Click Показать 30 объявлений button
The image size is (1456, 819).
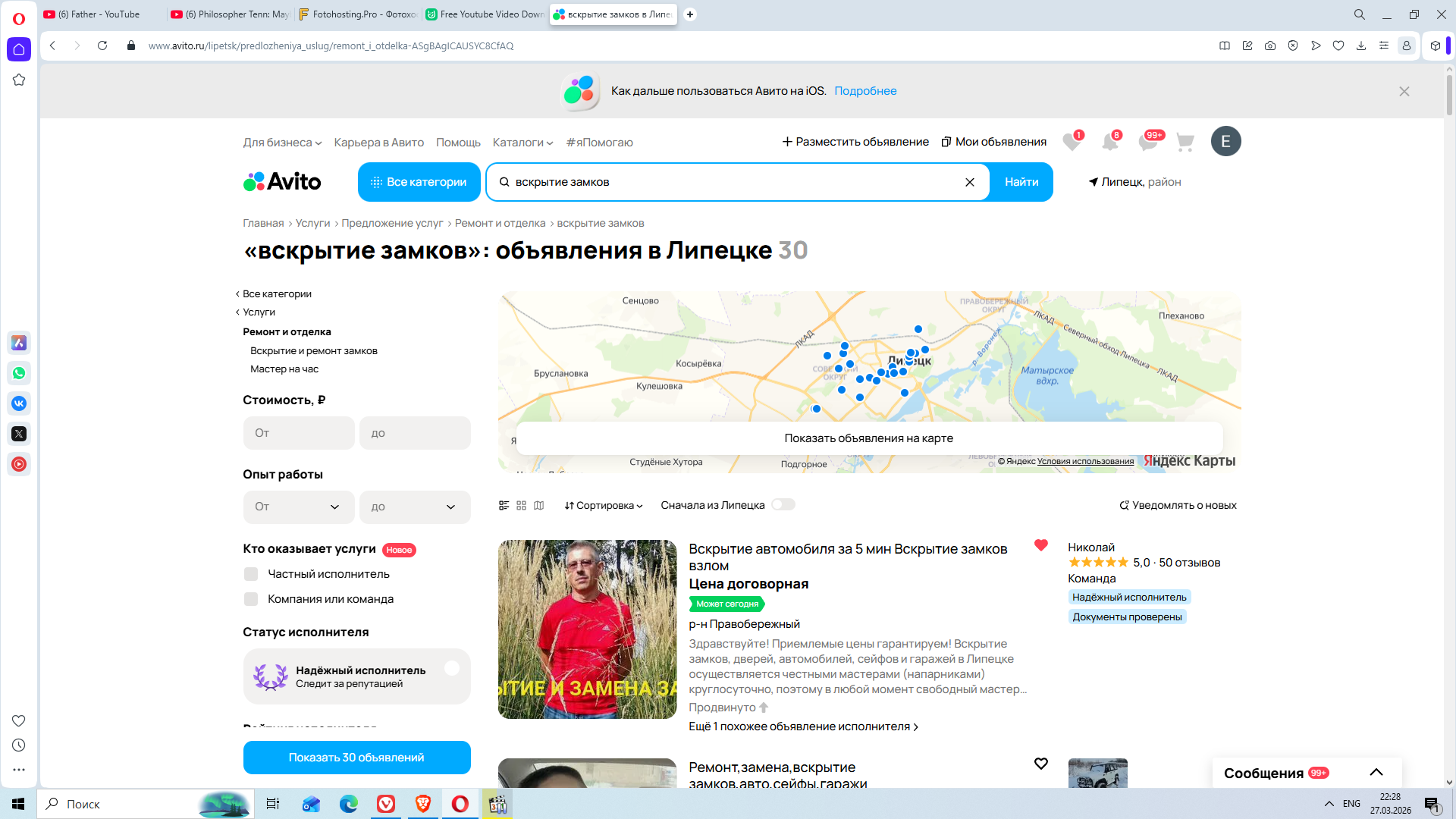coord(356,758)
